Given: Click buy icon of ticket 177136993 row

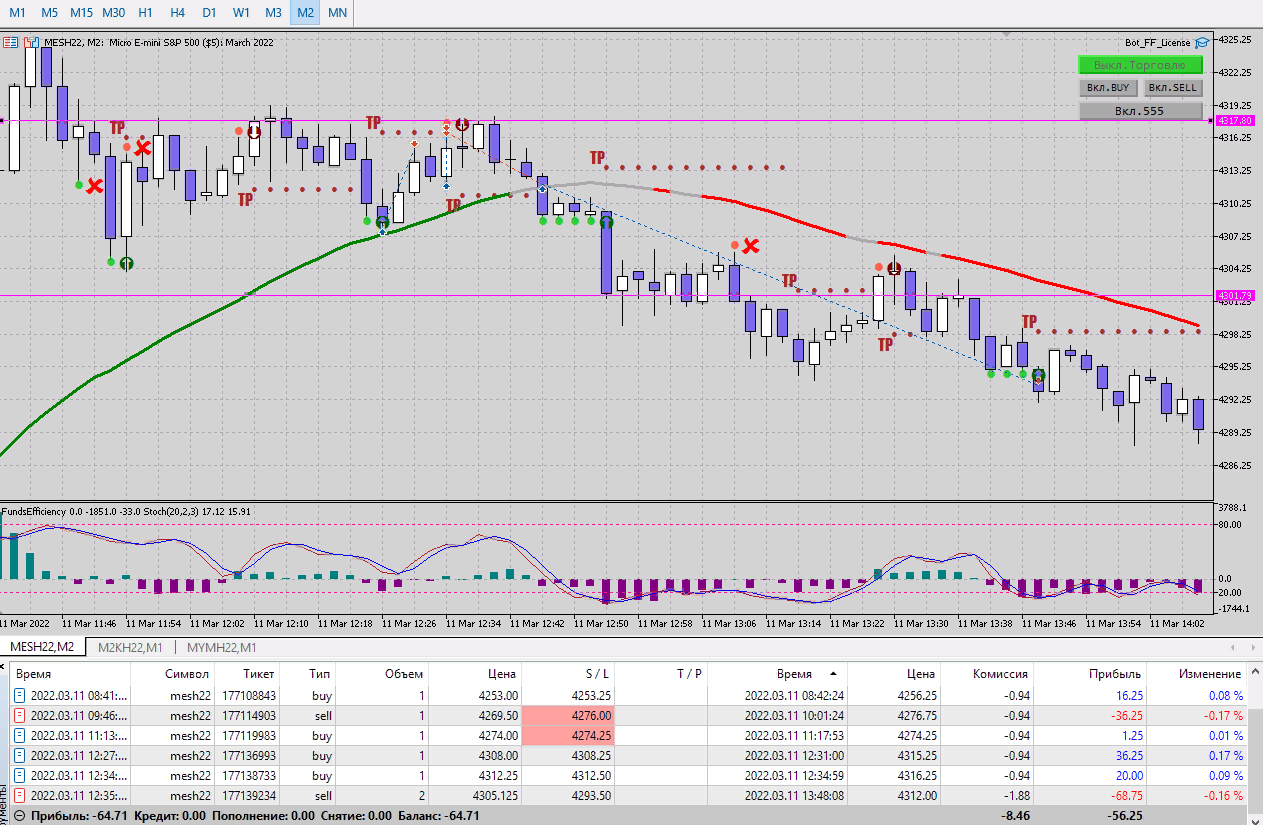Looking at the screenshot, I should 19,755.
